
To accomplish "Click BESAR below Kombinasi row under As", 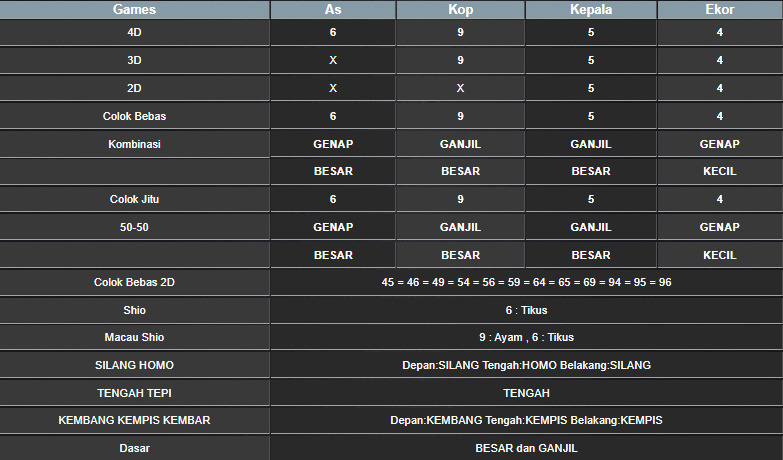I will pos(333,171).
